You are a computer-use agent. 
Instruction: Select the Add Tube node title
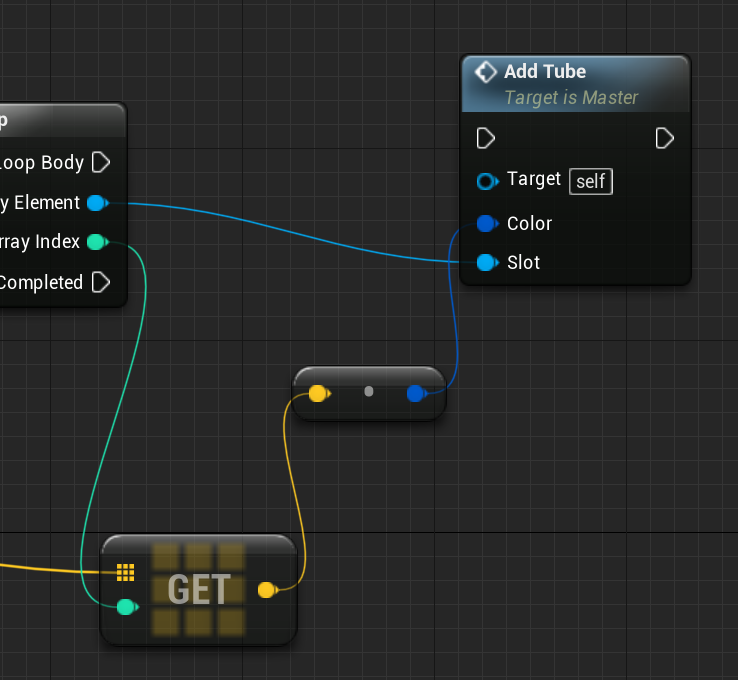545,72
